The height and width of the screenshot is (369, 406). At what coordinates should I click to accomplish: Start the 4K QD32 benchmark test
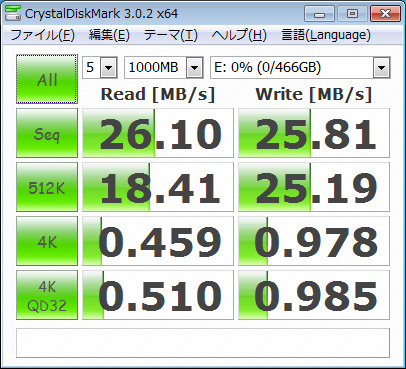coord(47,295)
